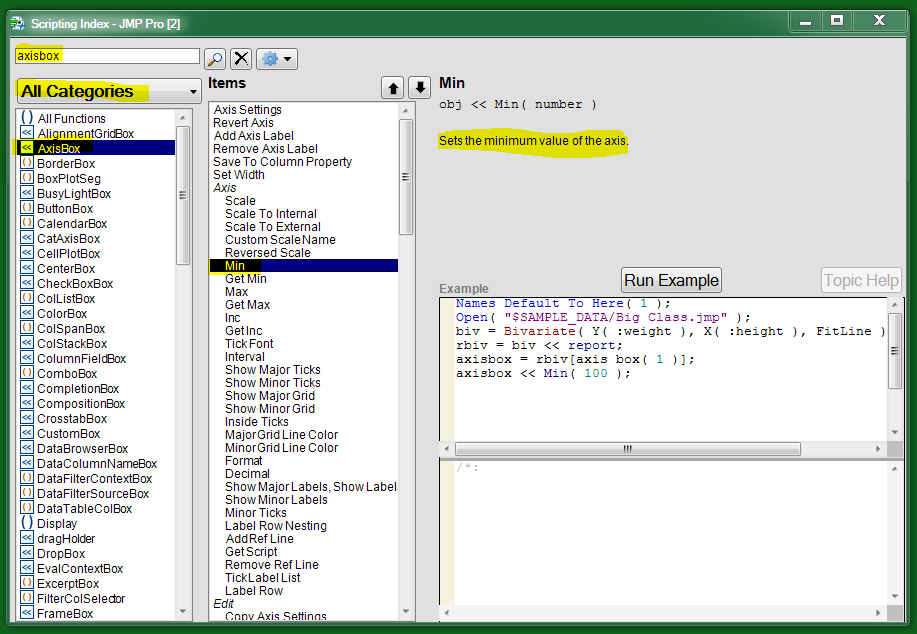
Task: Click the down arrow above Items list
Action: (420, 88)
